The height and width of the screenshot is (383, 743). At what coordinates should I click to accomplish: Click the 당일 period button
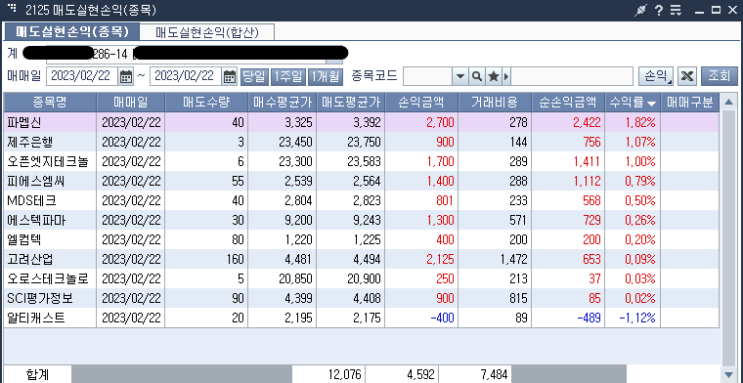tap(254, 76)
